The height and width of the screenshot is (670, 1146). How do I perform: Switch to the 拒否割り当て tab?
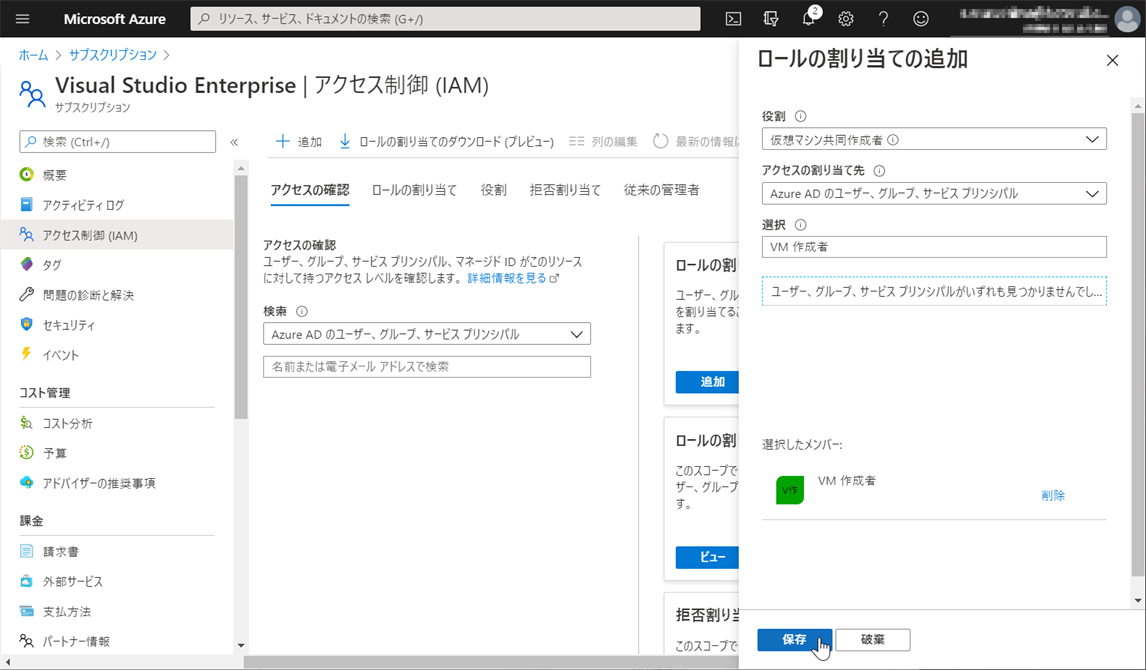(x=565, y=190)
